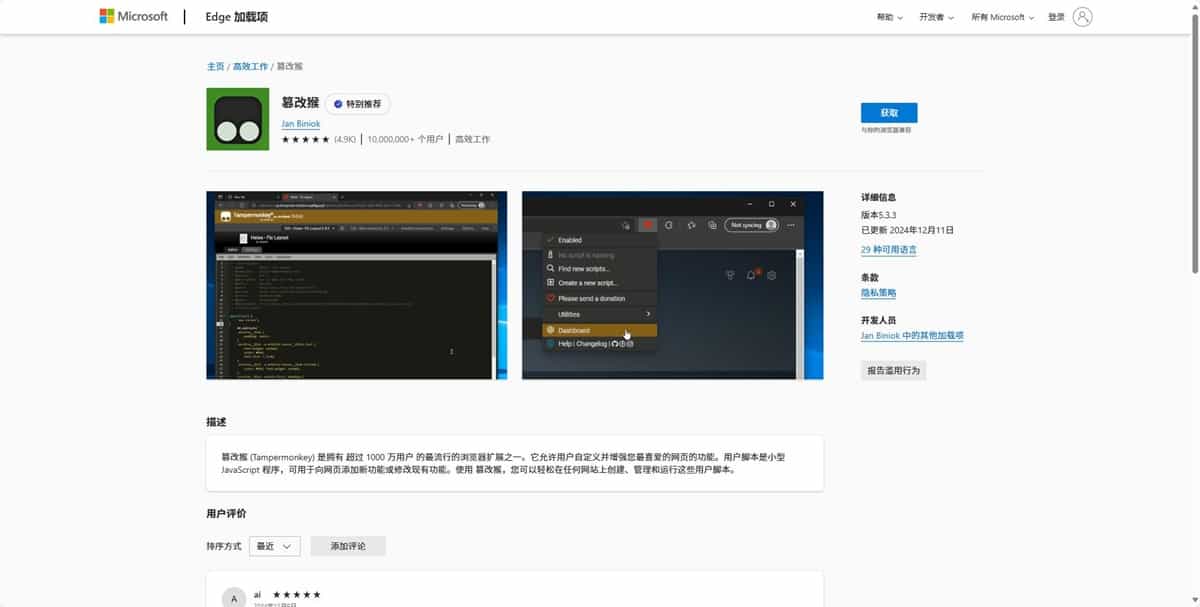Expand the 帮助 menu

point(889,17)
